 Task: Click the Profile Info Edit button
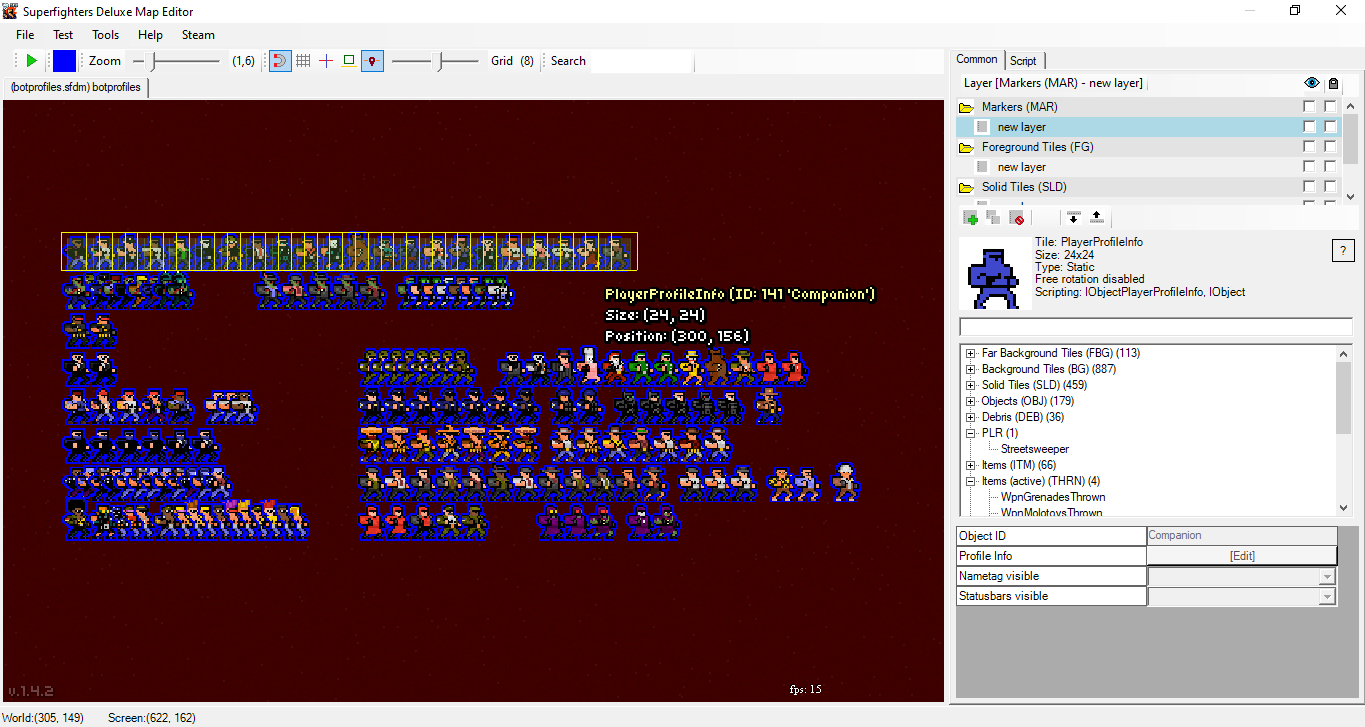tap(1241, 556)
